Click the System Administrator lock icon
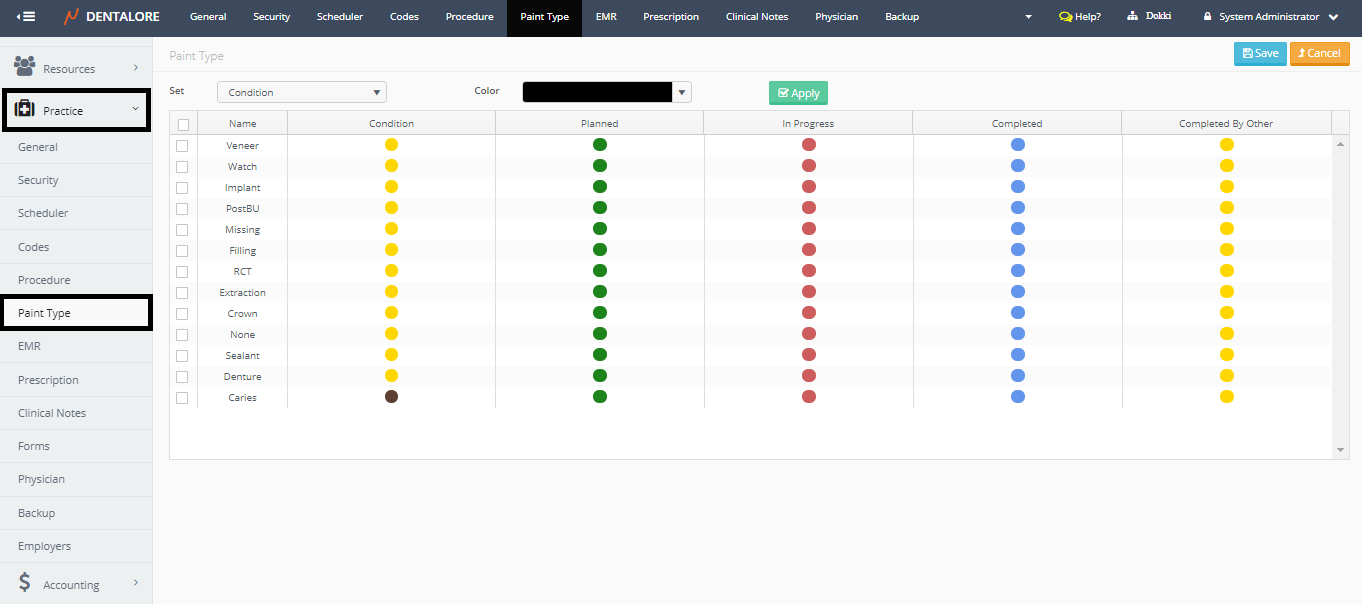This screenshot has width=1362, height=604. 1208,17
